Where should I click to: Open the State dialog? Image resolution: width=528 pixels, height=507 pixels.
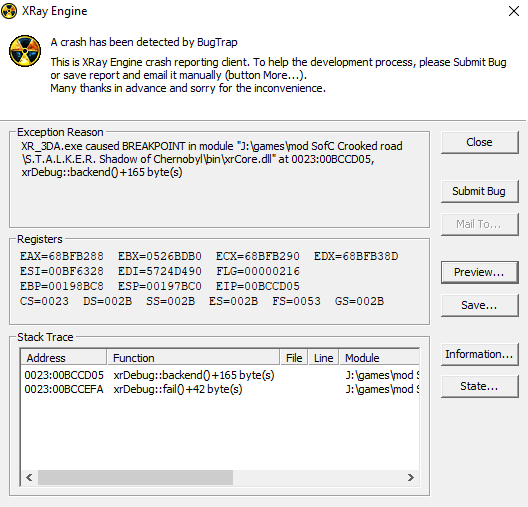click(x=480, y=386)
